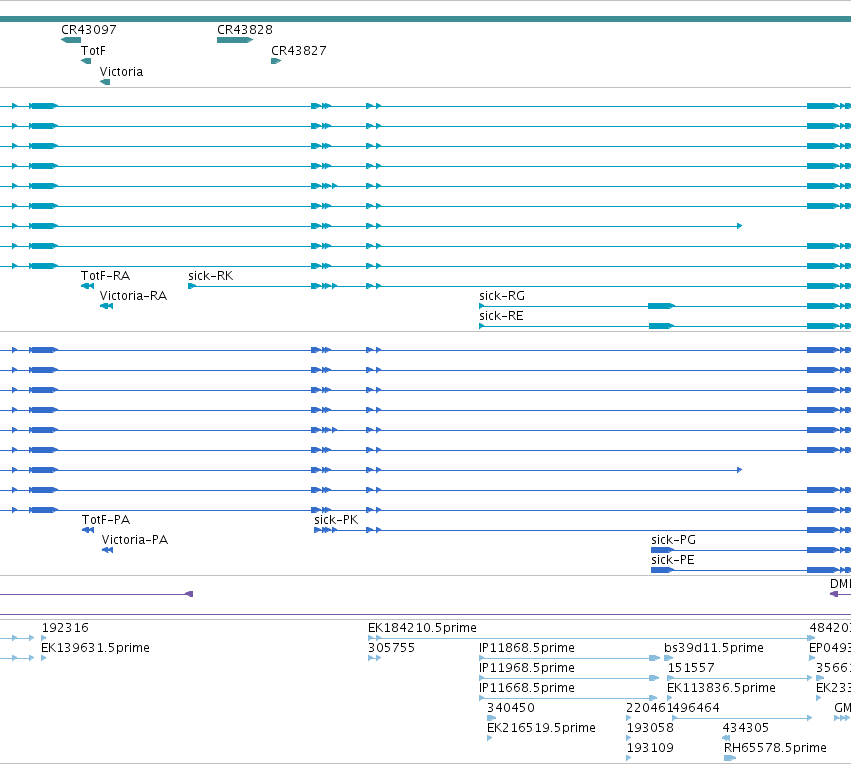Select the CR43828 gene bar glyph
The image size is (851, 764).
coord(235,40)
